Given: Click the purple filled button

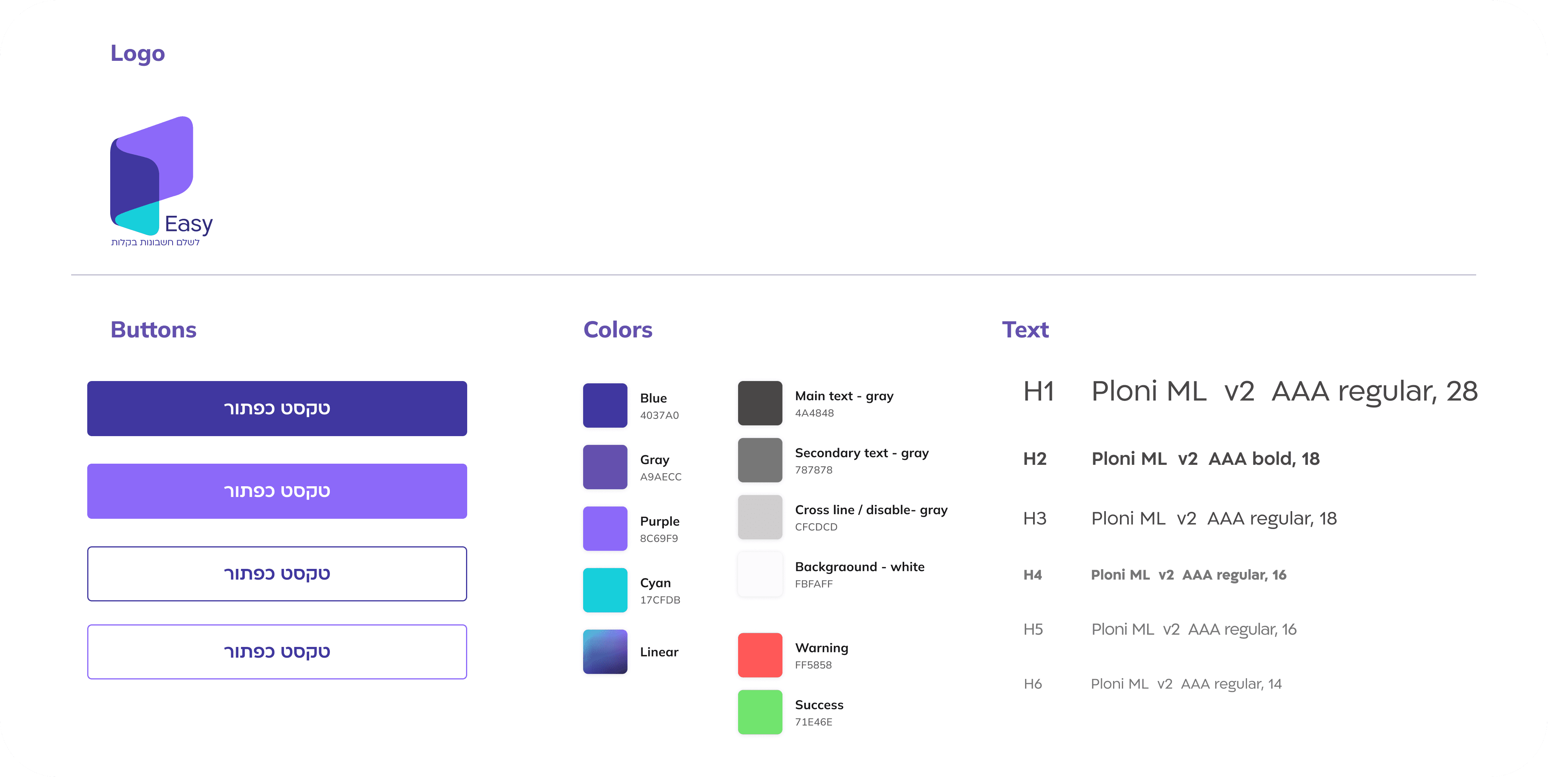Looking at the screenshot, I should [x=277, y=491].
